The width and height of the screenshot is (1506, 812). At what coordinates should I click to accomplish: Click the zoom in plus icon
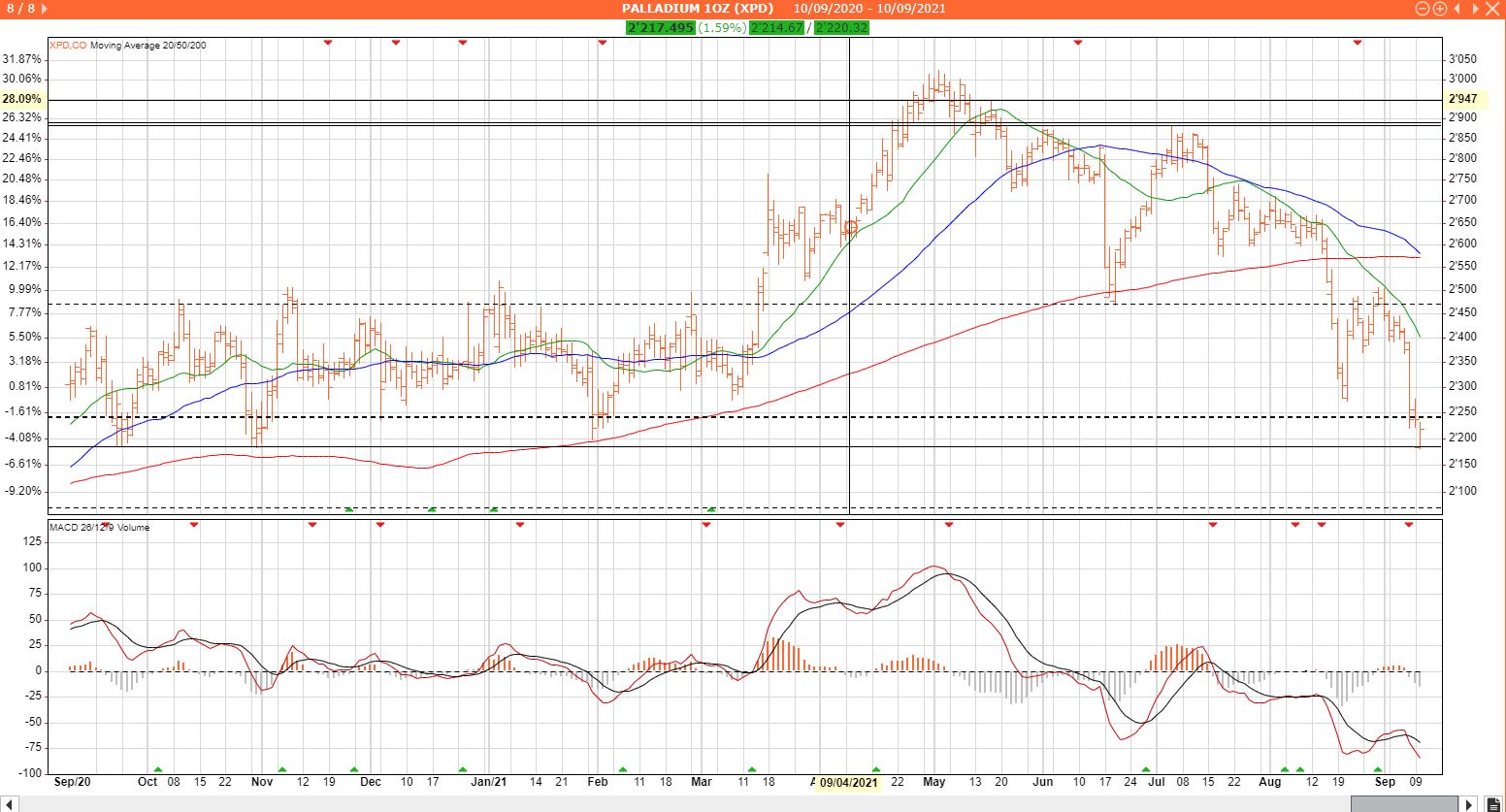1440,9
